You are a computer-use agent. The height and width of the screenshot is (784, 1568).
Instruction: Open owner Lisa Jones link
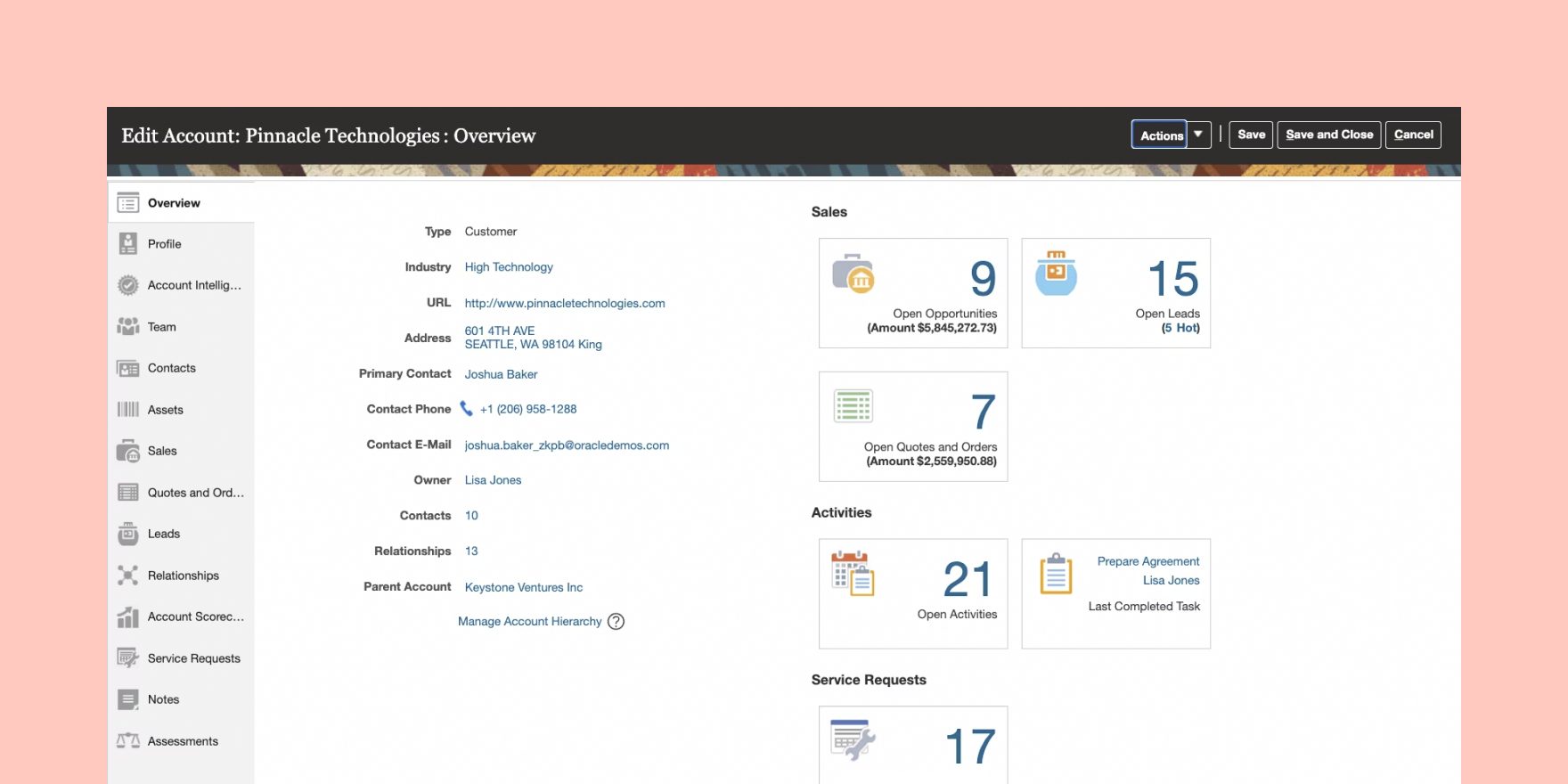pyautogui.click(x=493, y=480)
